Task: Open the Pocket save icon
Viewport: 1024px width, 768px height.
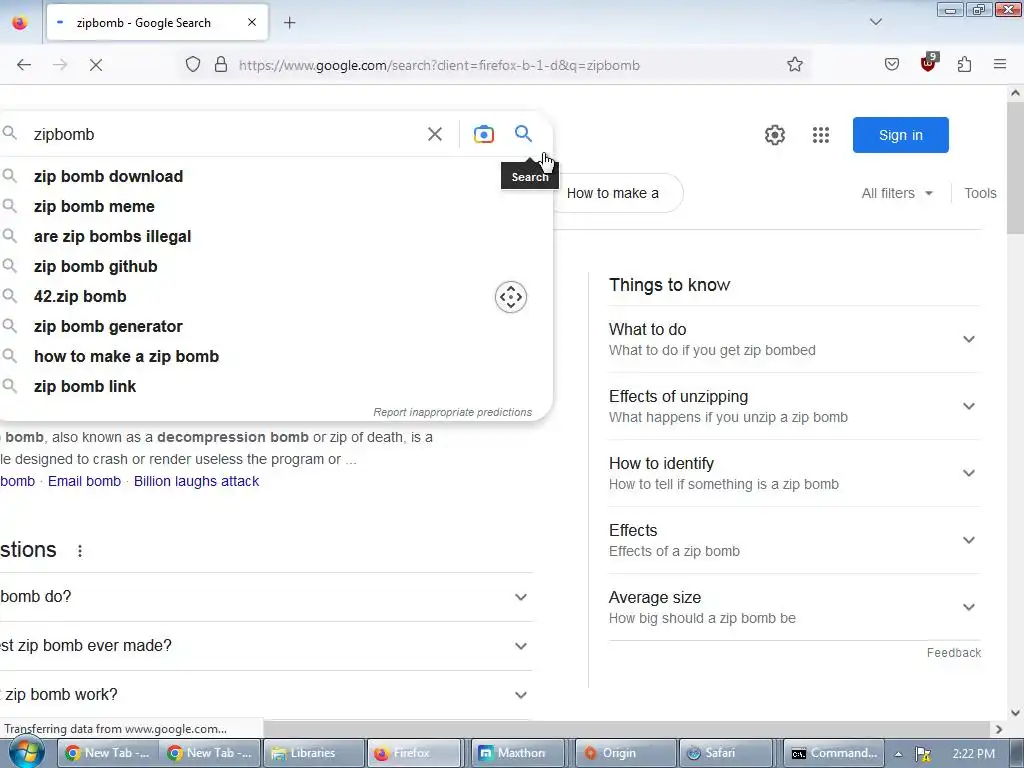Action: pos(892,65)
